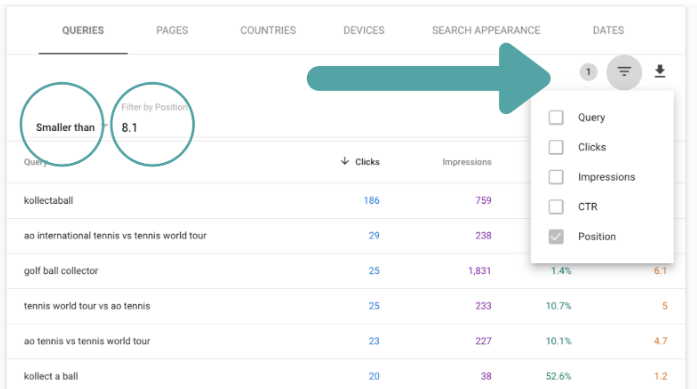Select impressions value 238

coord(483,236)
